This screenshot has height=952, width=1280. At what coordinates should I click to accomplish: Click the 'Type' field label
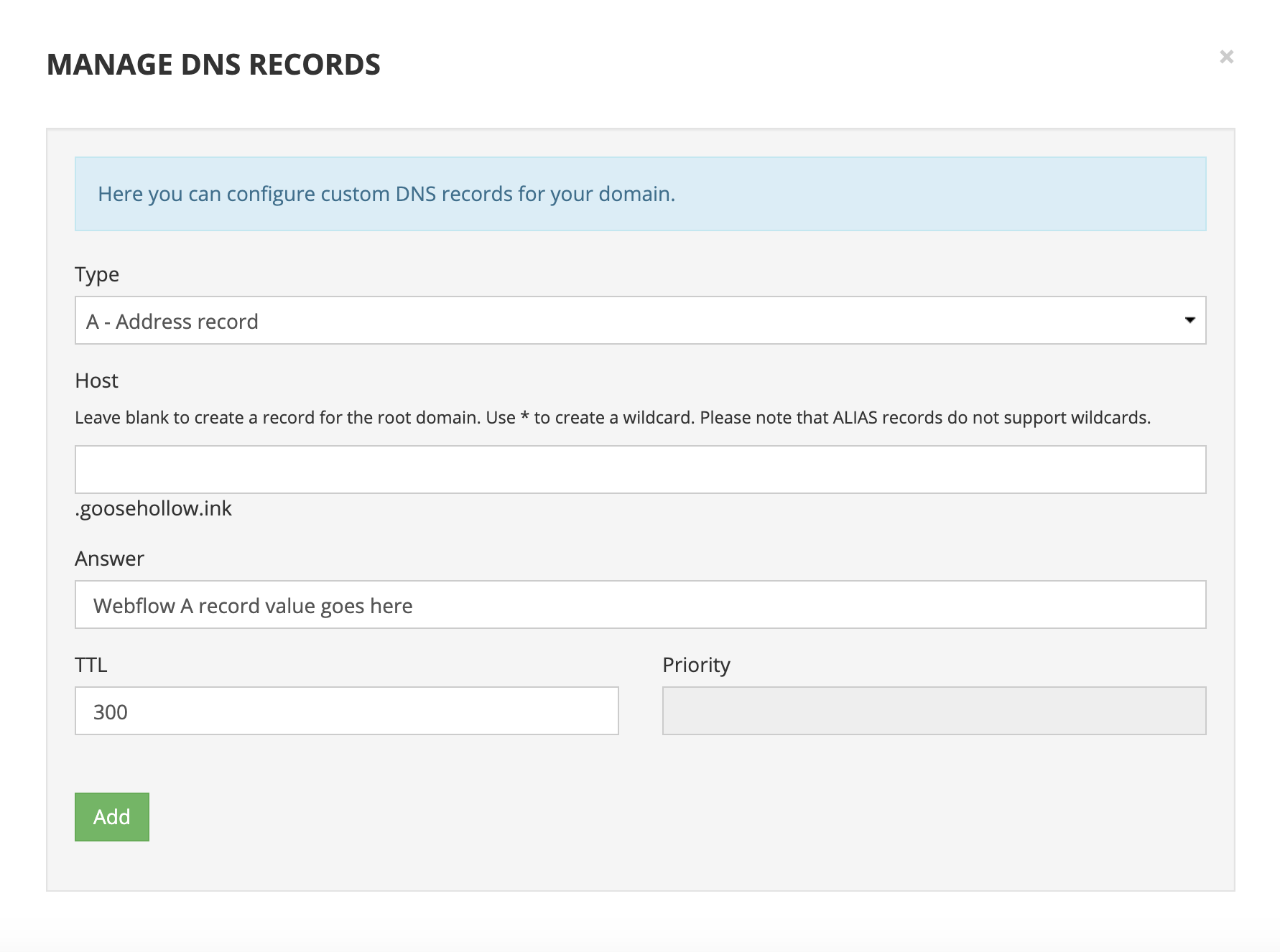pos(97,275)
